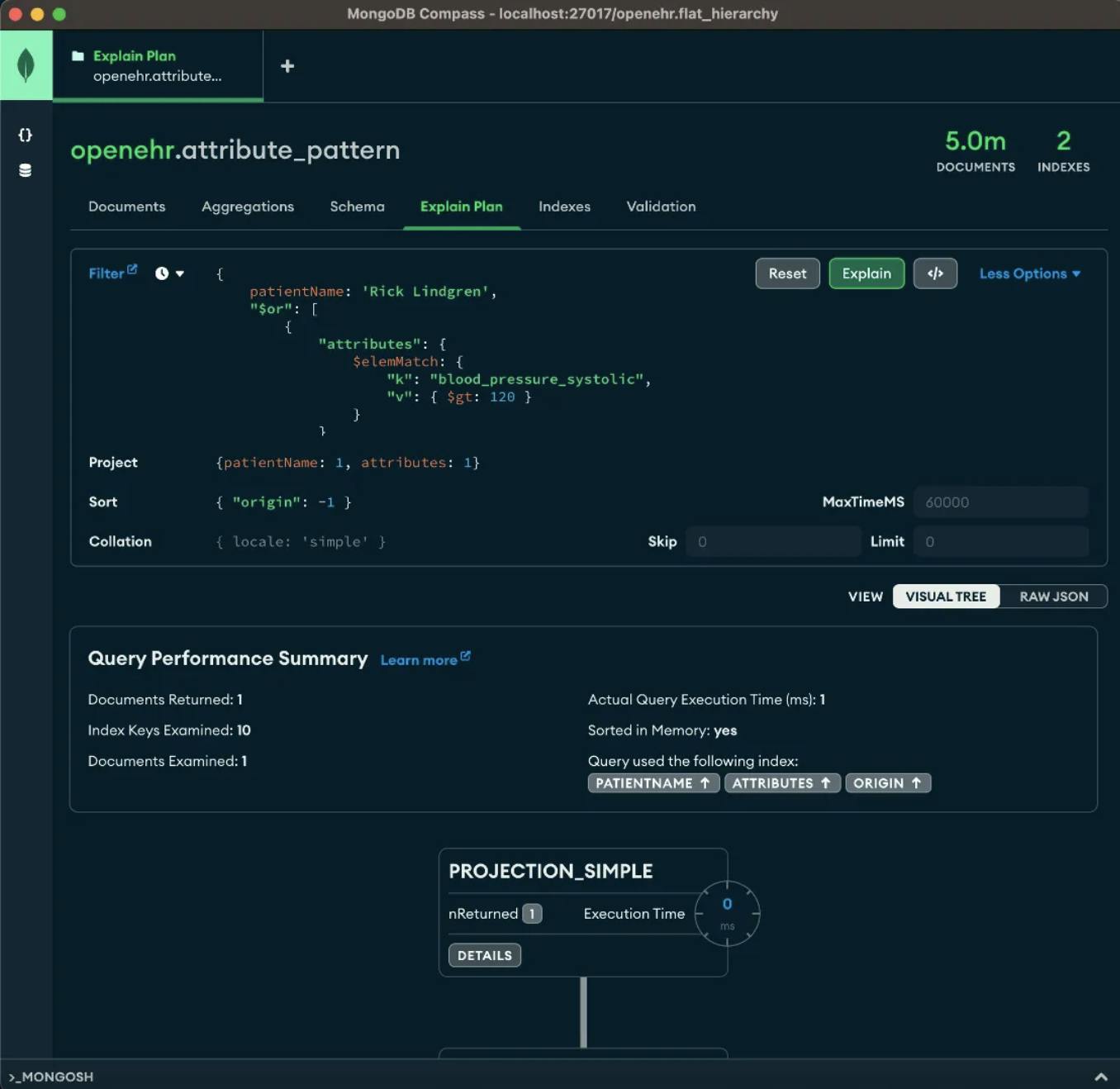Click the Execution Time 0 ms dial

pos(727,914)
